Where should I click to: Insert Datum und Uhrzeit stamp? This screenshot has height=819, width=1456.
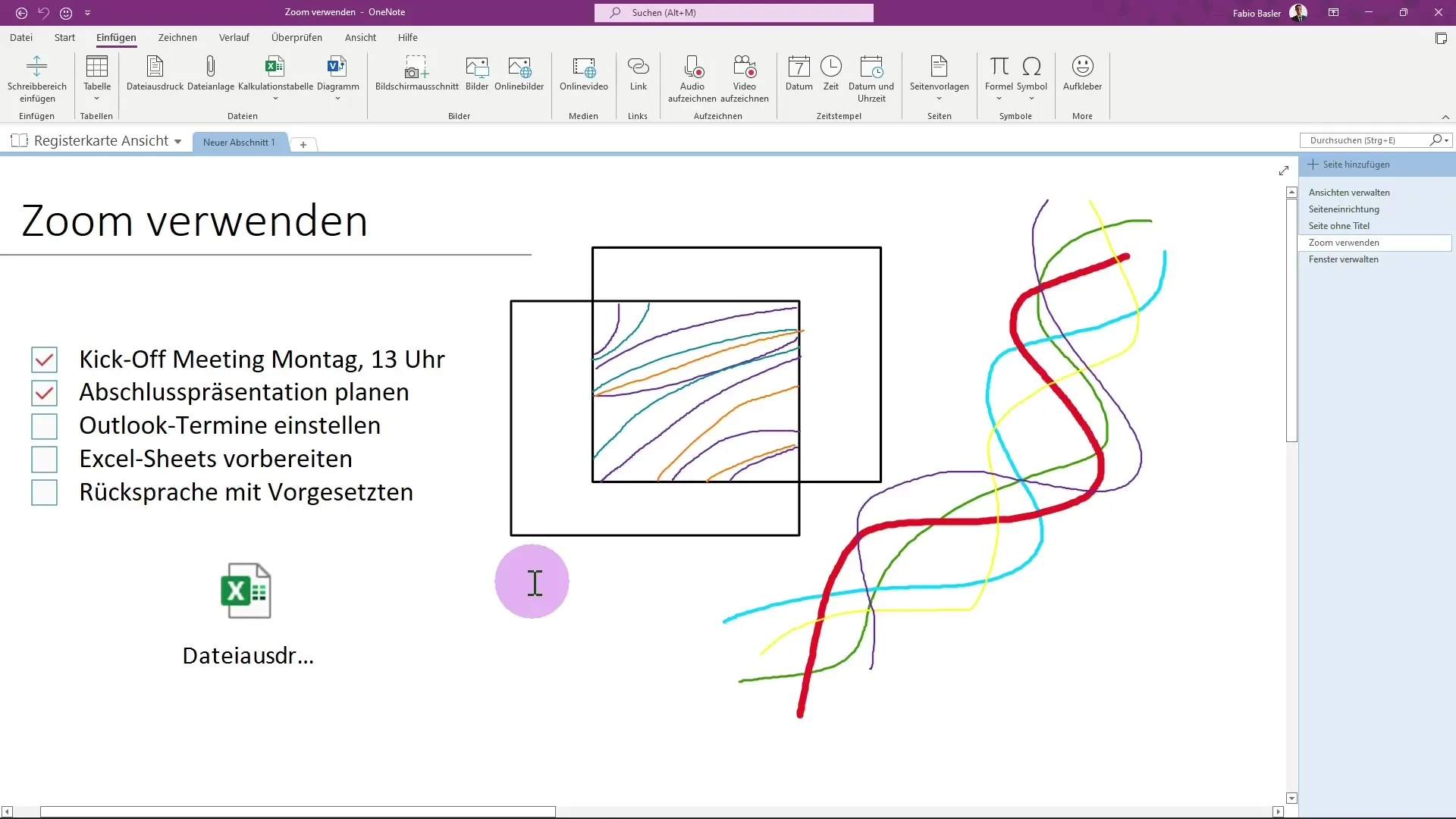(x=871, y=67)
